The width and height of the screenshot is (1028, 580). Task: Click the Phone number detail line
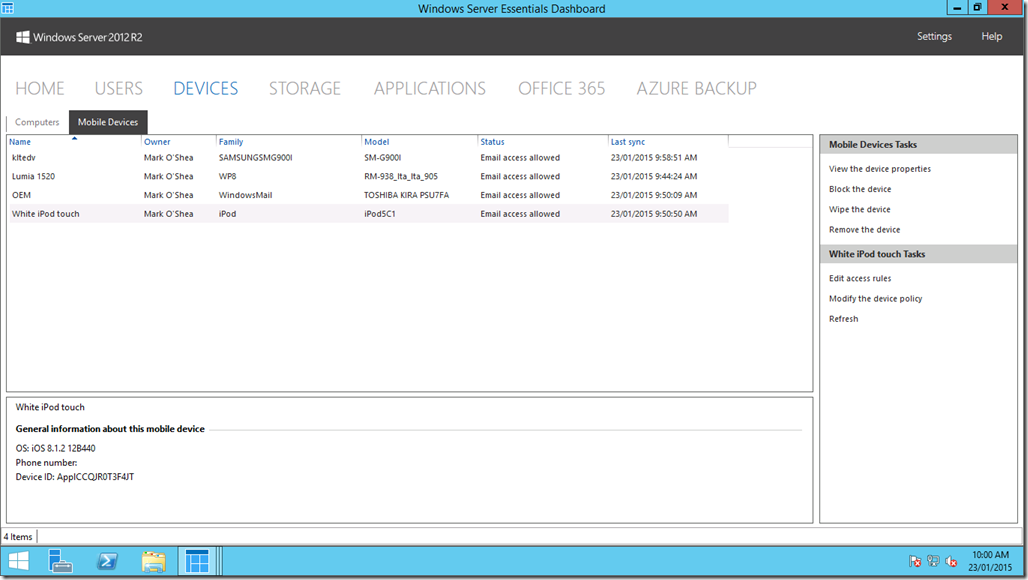47,463
